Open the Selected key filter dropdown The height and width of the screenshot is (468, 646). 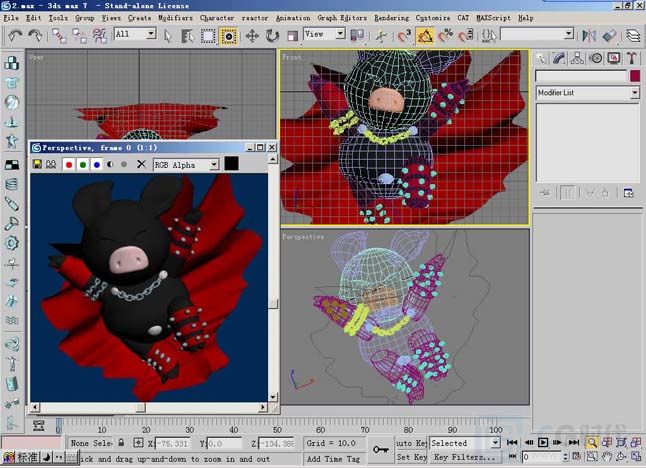tap(465, 443)
